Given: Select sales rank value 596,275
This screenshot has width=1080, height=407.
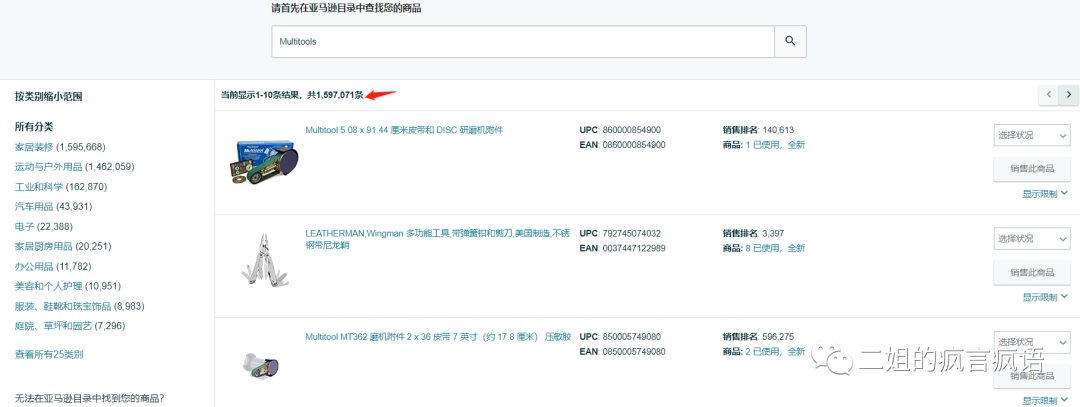Looking at the screenshot, I should click(778, 337).
